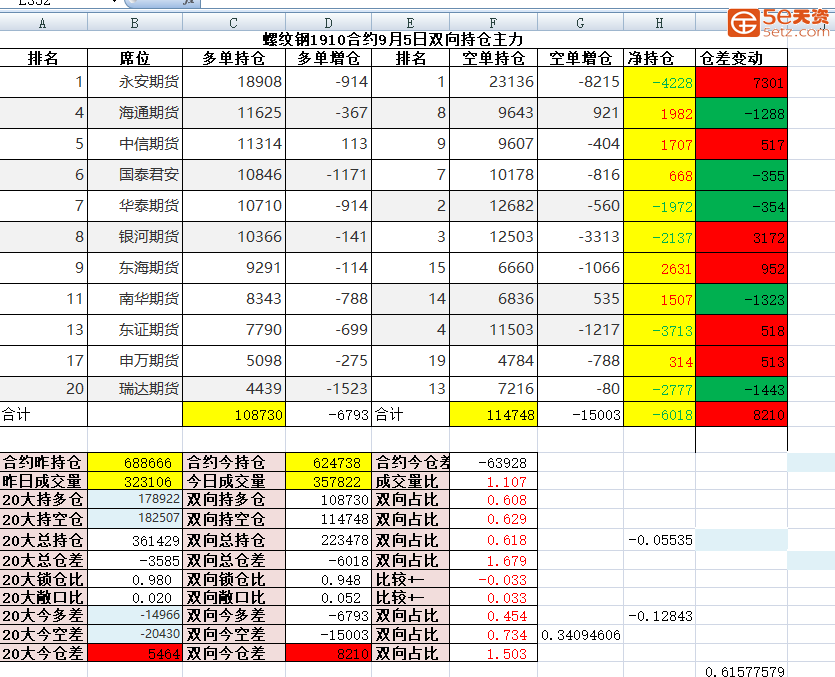Select the 席位 header cell
835x677 pixels.
[x=135, y=58]
